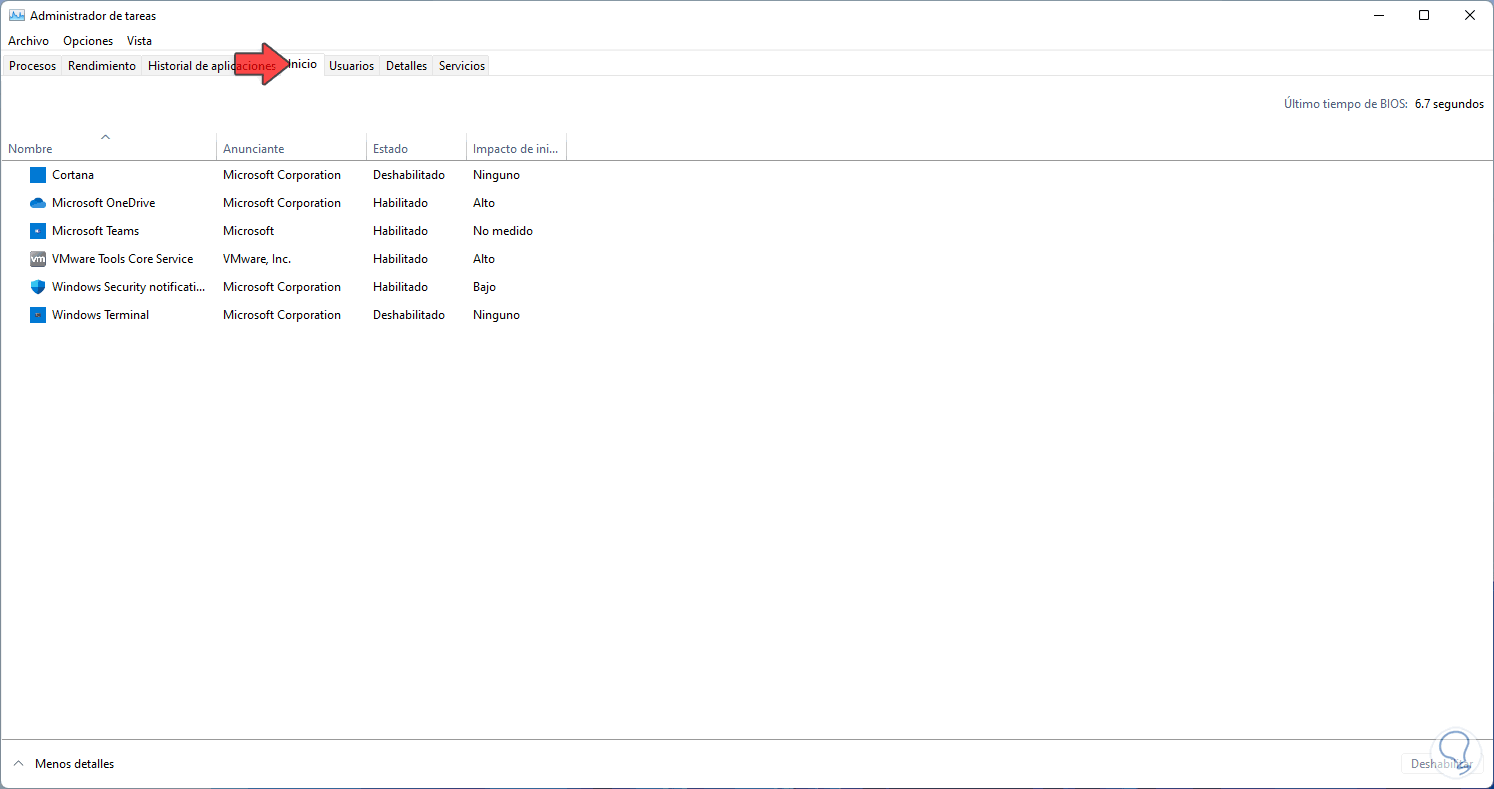
Task: Switch to the Detalles tab
Action: coord(407,66)
